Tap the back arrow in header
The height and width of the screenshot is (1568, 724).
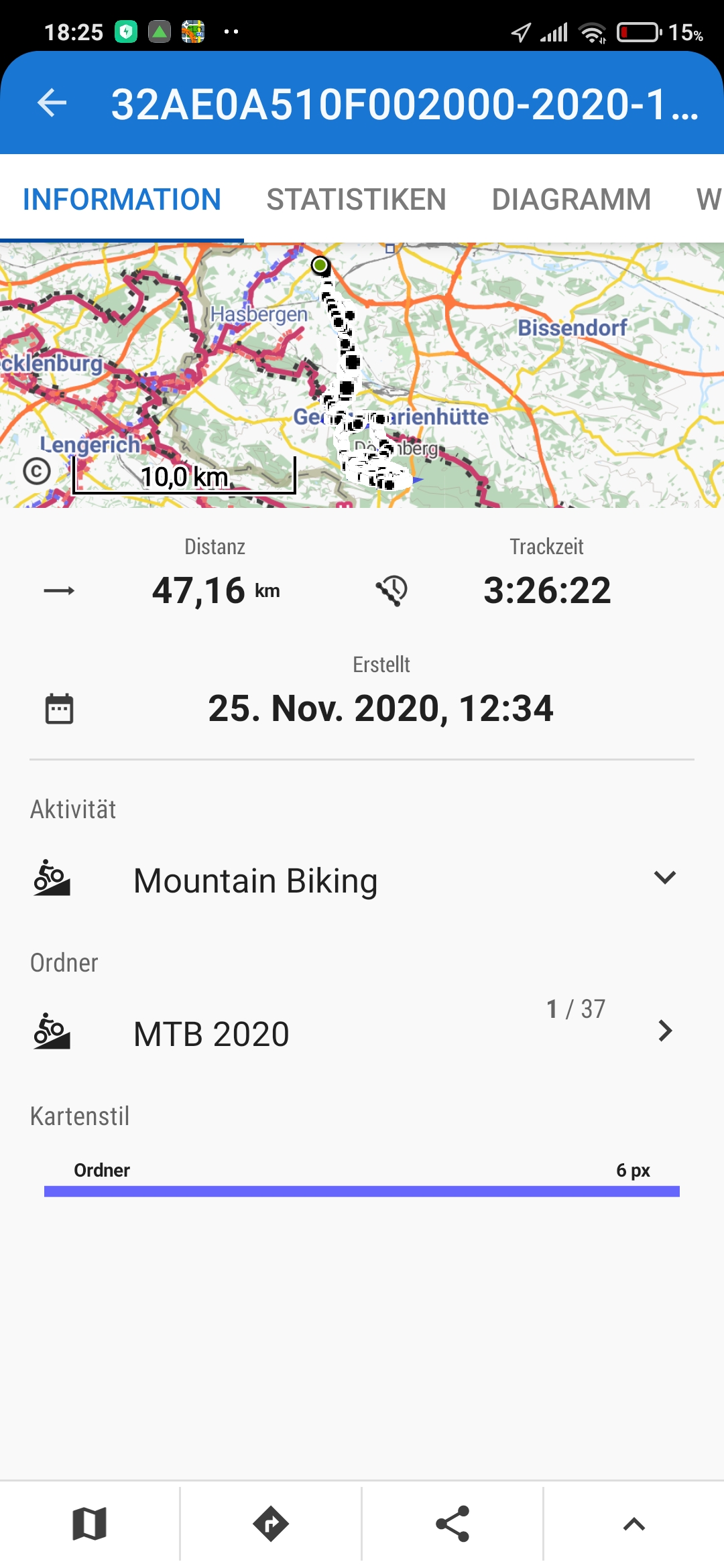click(52, 103)
